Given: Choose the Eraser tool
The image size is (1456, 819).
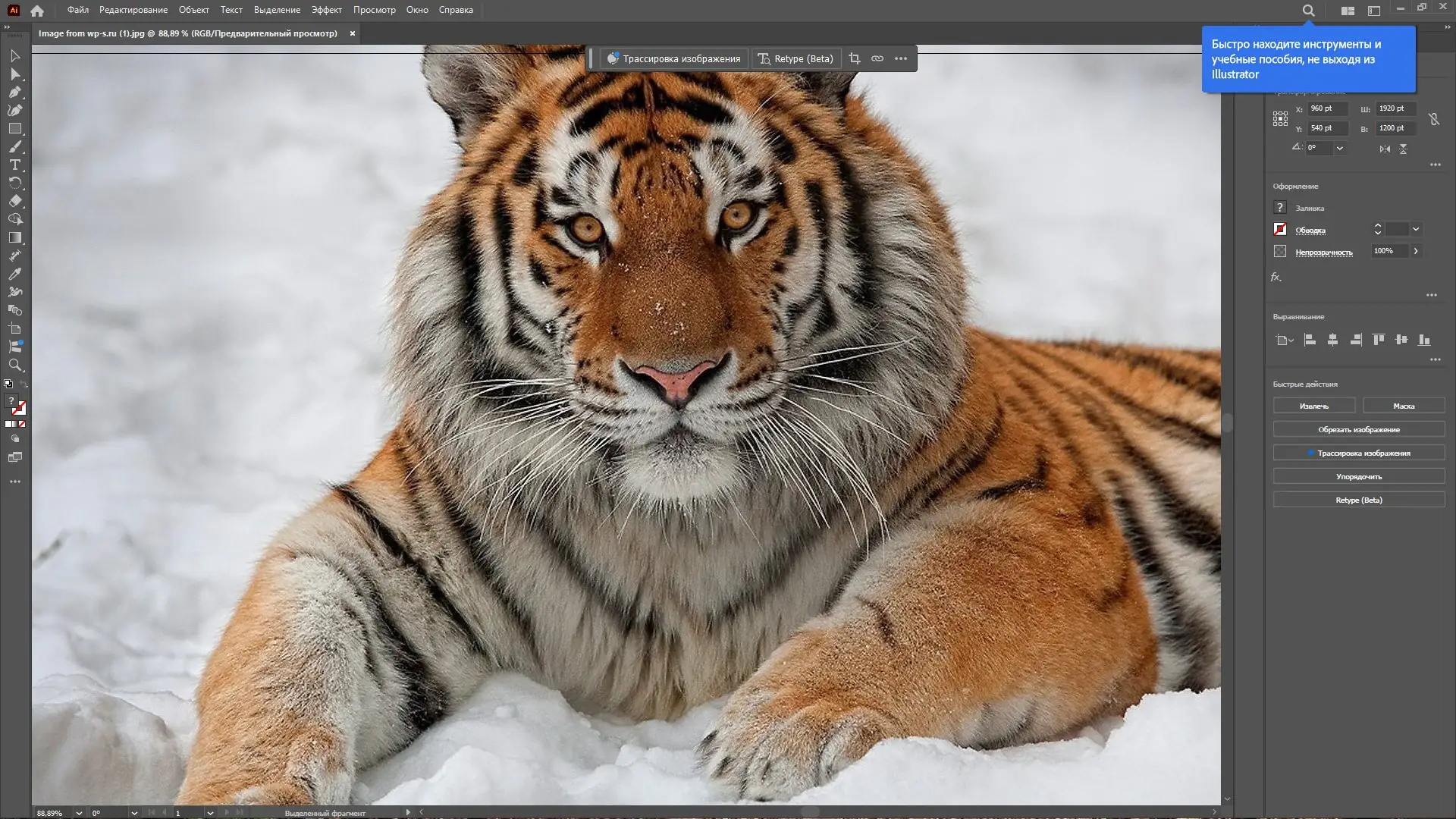Looking at the screenshot, I should click(x=15, y=201).
